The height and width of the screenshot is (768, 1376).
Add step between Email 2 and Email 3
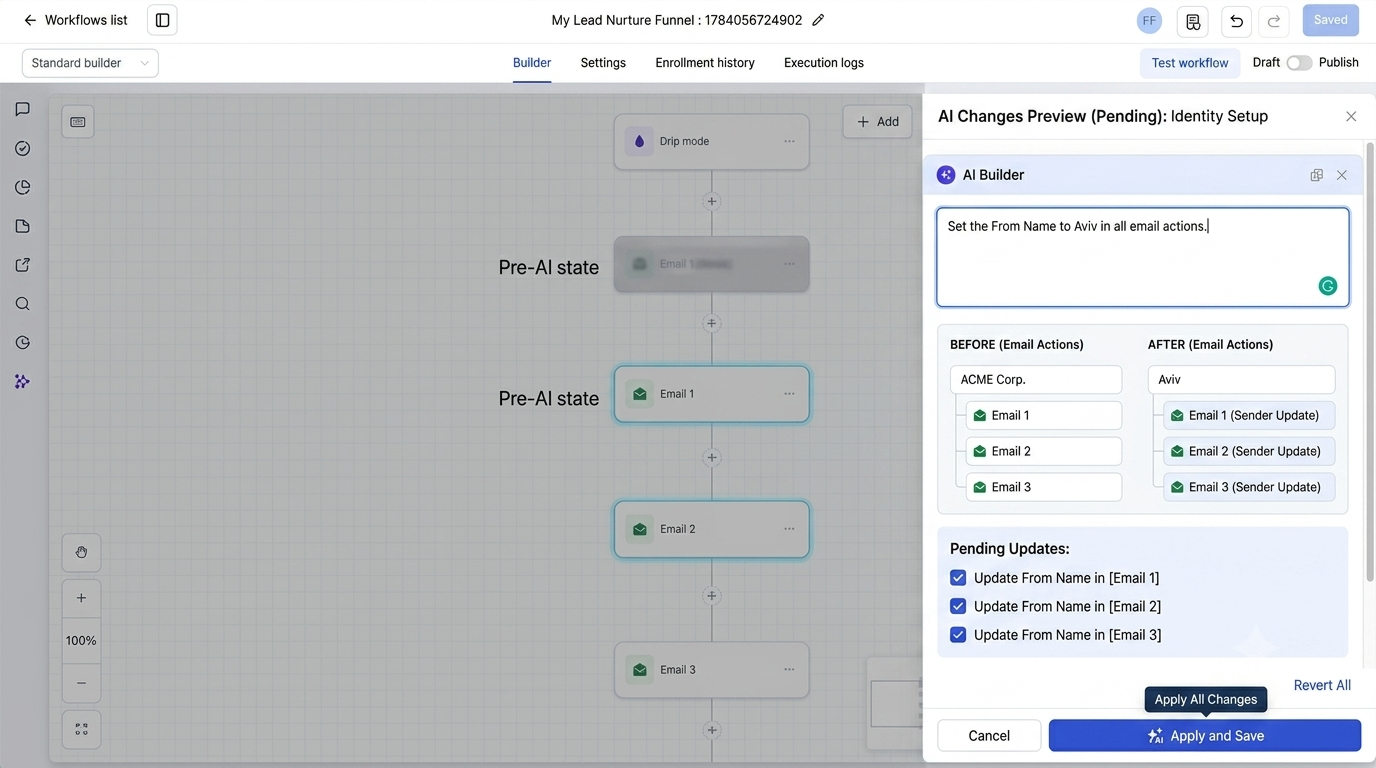point(712,596)
